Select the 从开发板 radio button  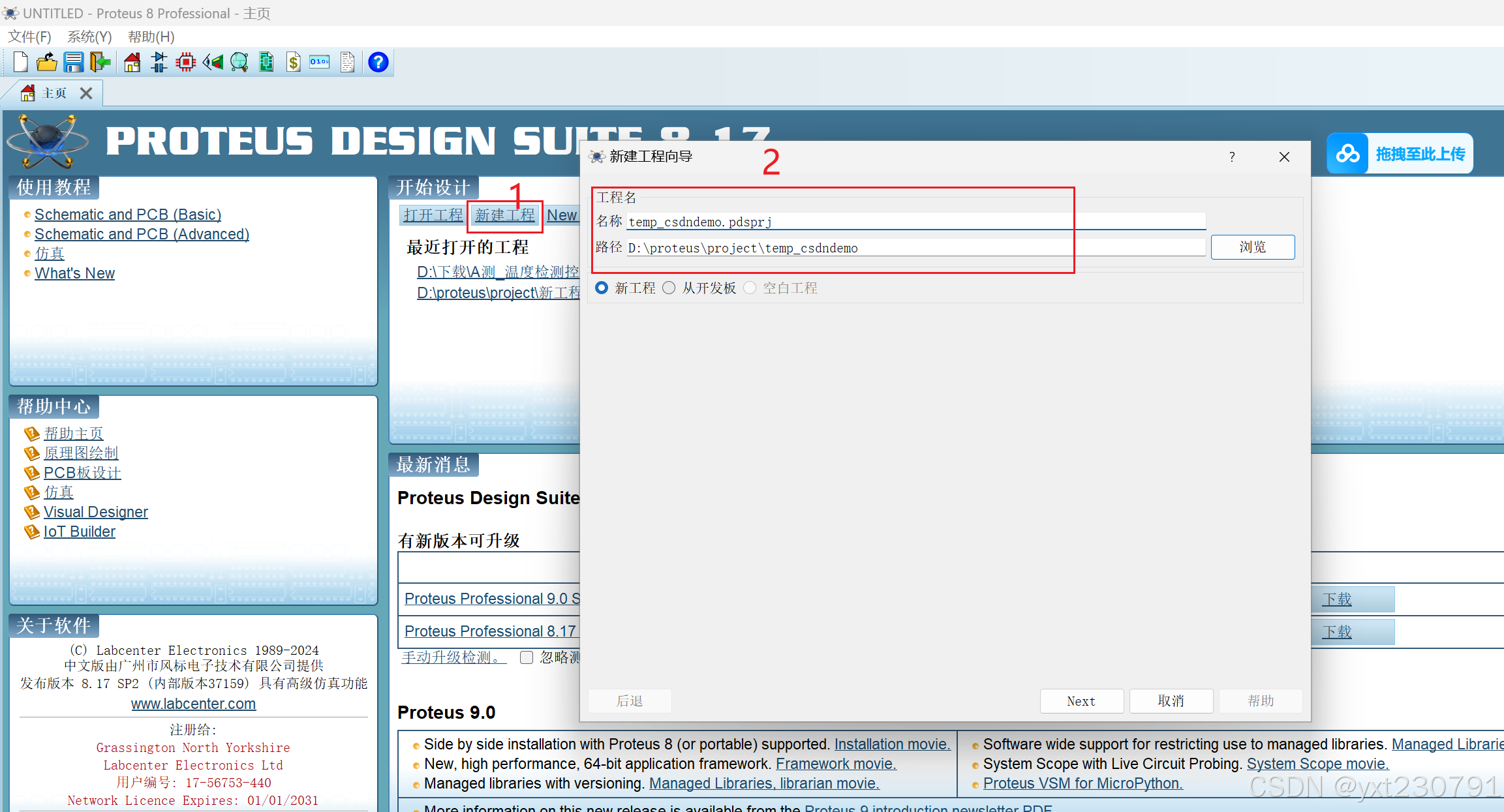(x=669, y=288)
